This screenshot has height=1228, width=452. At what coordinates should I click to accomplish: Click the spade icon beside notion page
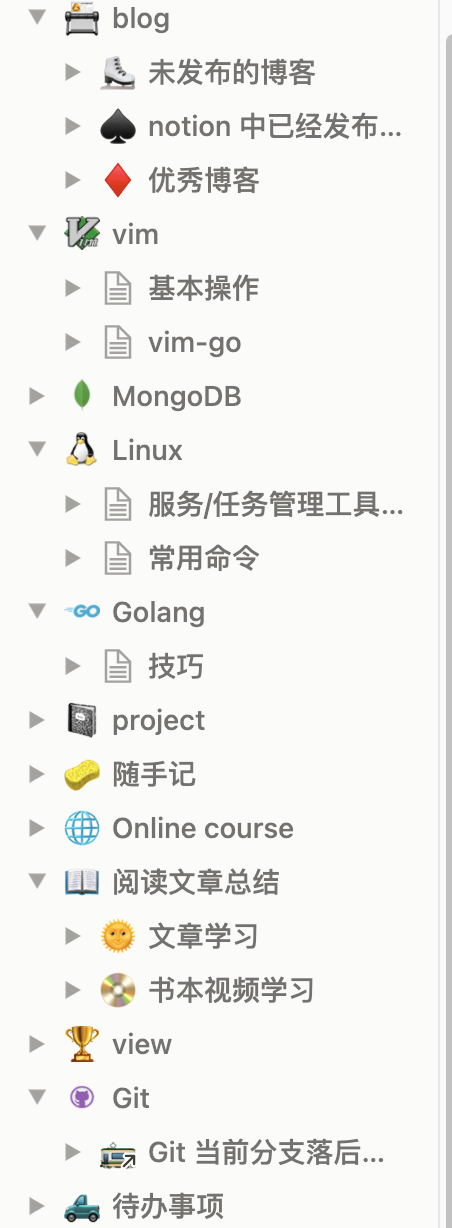coord(118,126)
